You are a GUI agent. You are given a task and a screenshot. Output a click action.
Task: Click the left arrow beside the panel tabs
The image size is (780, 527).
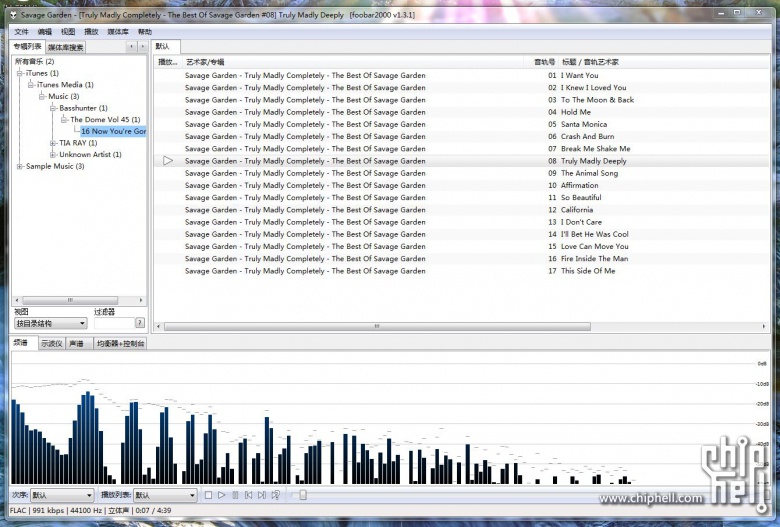131,47
